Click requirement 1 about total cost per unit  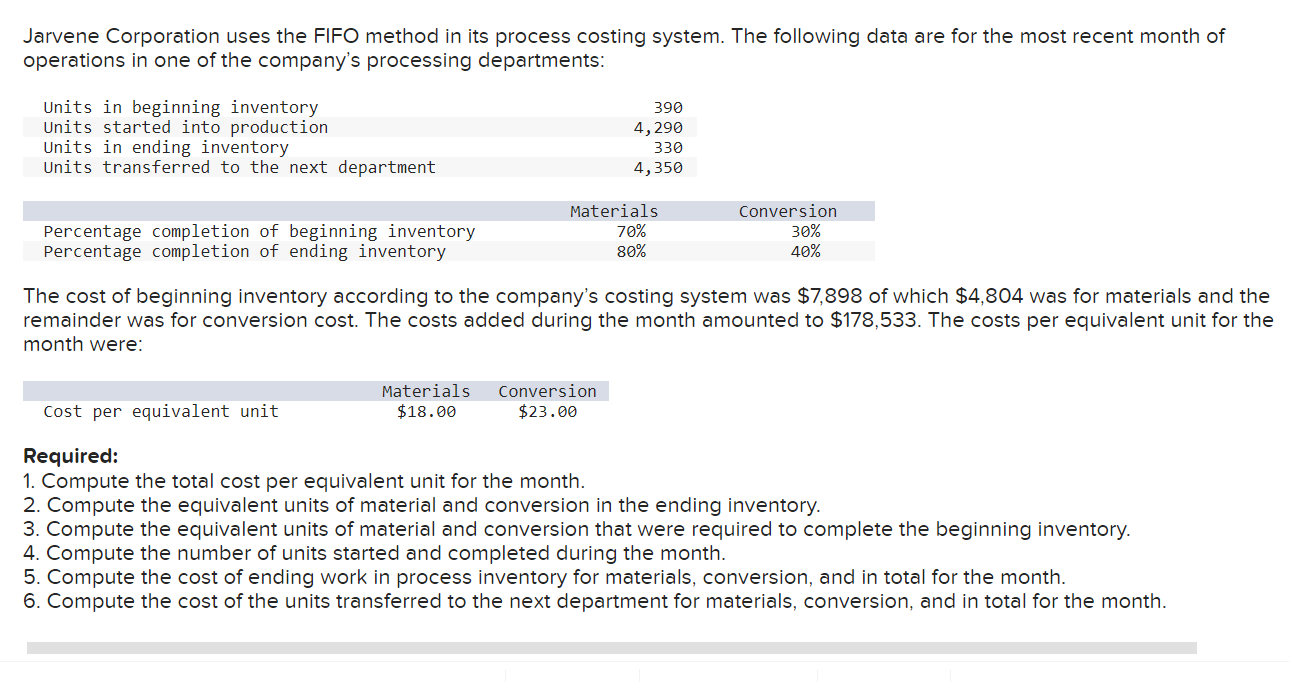[304, 481]
